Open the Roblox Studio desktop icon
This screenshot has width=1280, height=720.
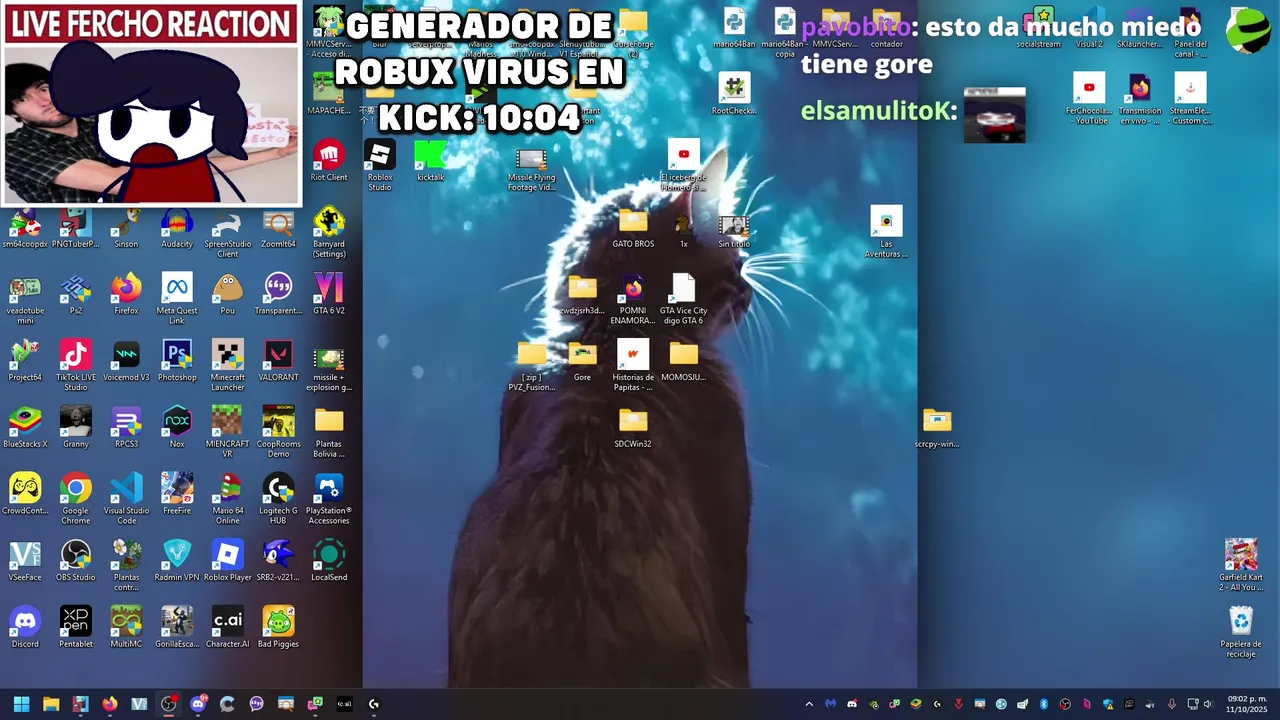(380, 165)
